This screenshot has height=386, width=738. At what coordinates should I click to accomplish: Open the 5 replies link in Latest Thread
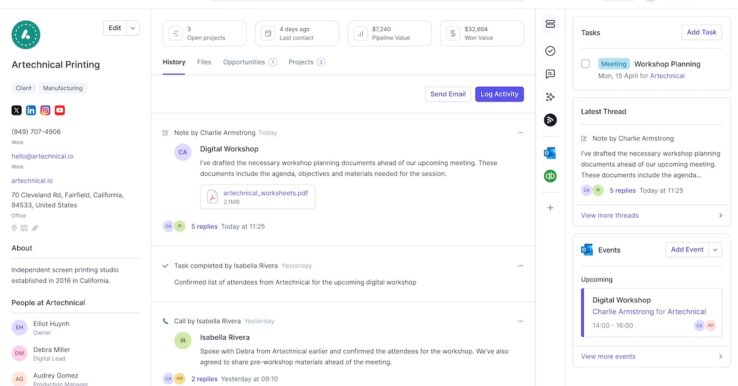click(x=623, y=191)
